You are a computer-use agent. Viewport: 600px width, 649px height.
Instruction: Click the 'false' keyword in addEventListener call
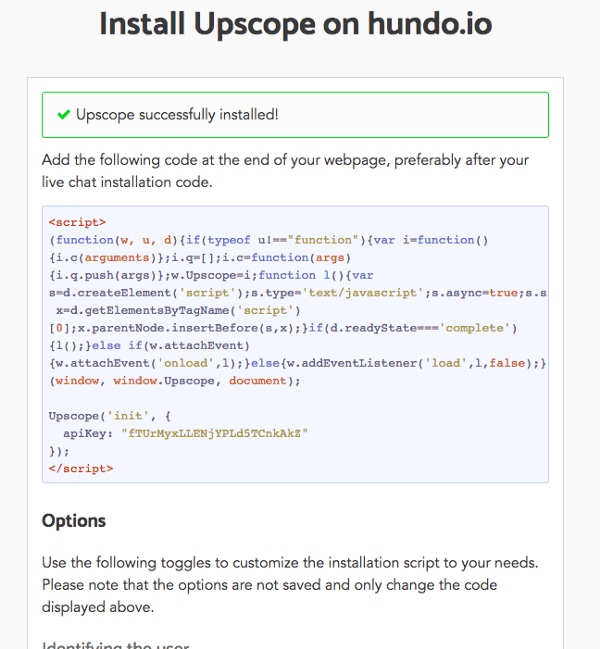[x=507, y=363]
